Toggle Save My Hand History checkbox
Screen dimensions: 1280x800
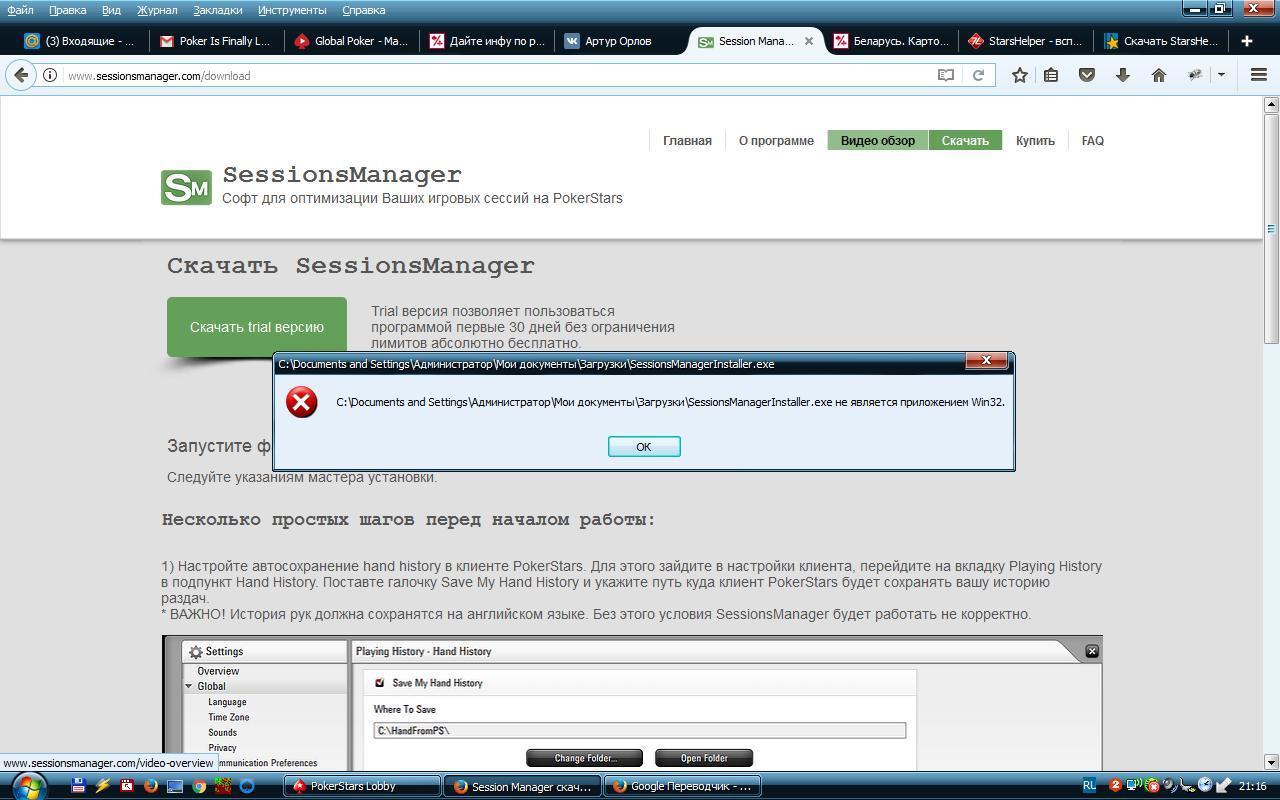pos(380,683)
